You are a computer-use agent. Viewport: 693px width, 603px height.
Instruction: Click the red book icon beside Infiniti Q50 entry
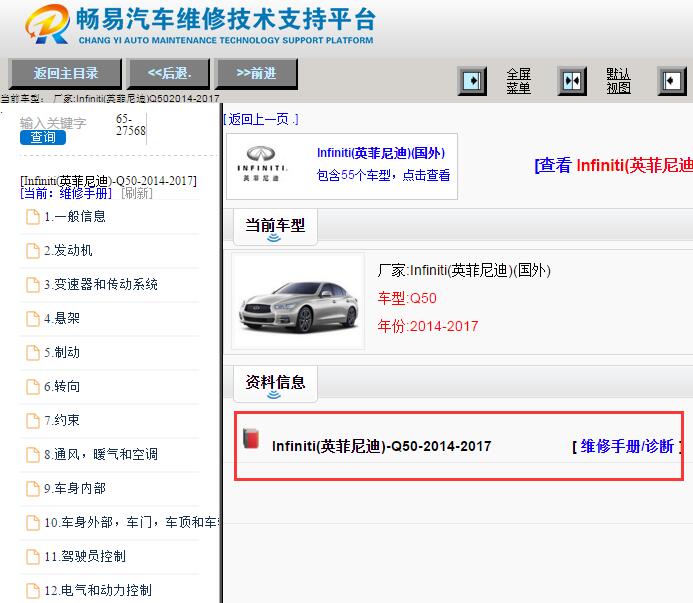[x=251, y=439]
